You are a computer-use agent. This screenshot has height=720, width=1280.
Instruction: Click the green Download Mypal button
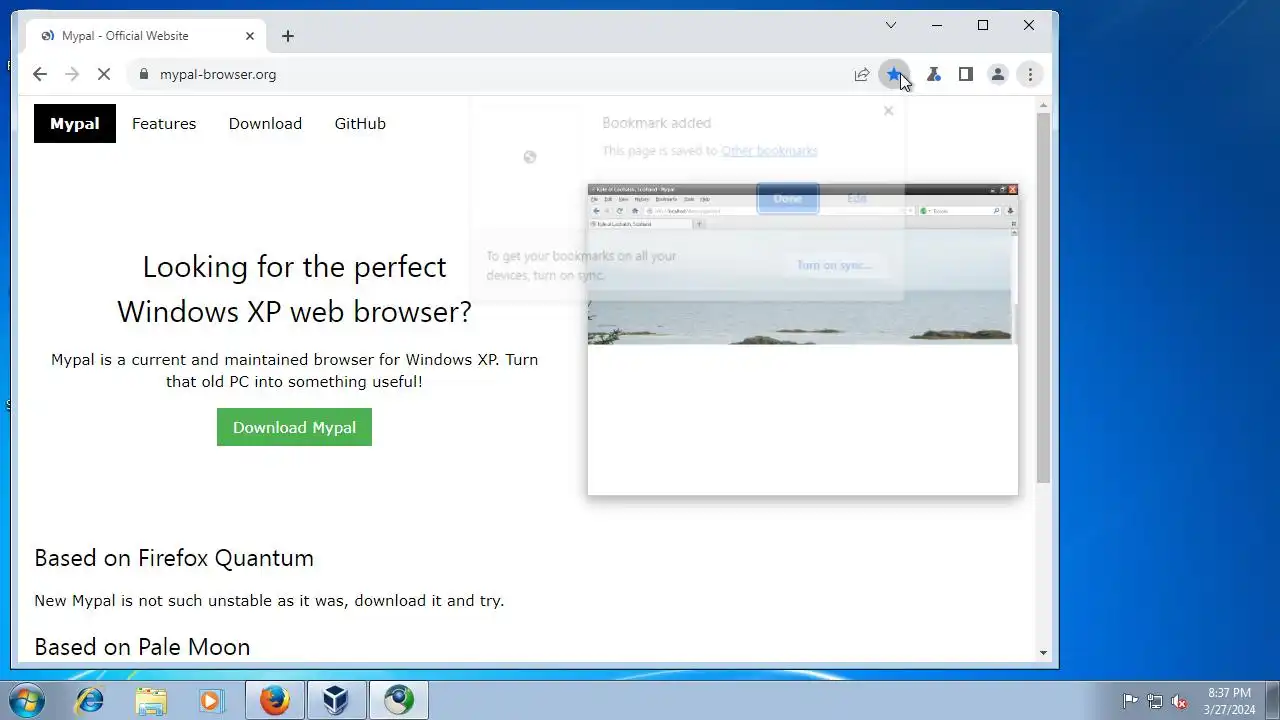click(294, 427)
